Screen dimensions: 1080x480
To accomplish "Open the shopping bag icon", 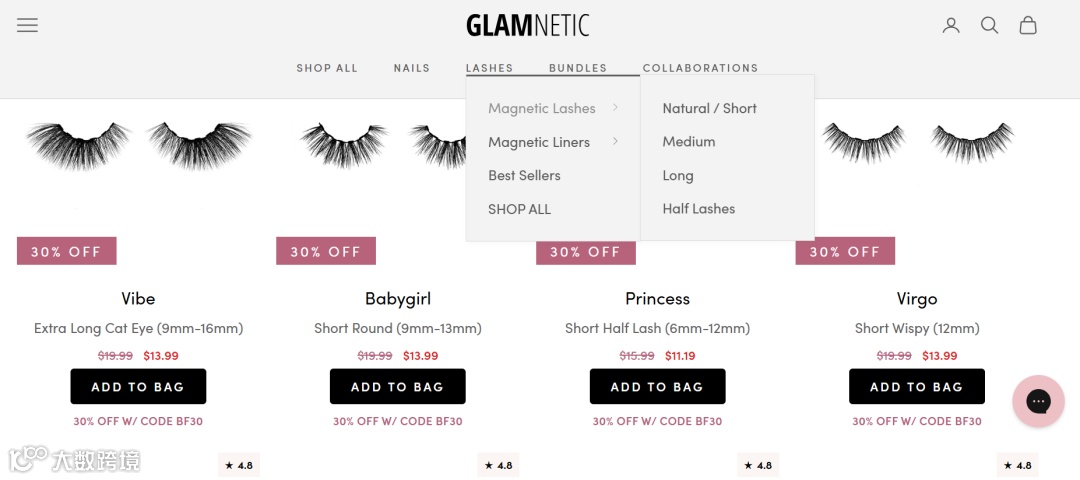I will tap(1028, 25).
